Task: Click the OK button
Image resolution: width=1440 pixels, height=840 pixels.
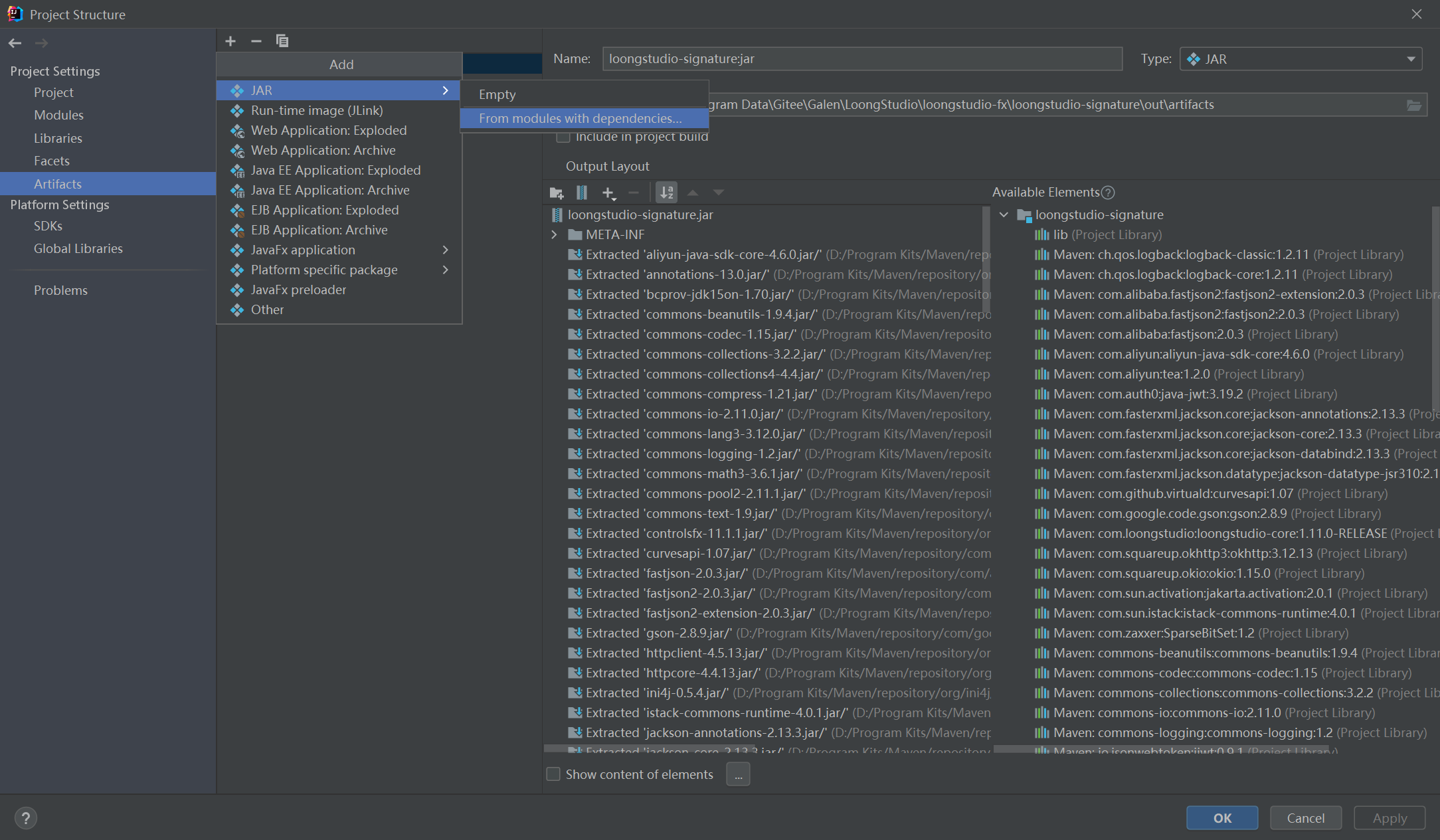Action: tap(1222, 818)
